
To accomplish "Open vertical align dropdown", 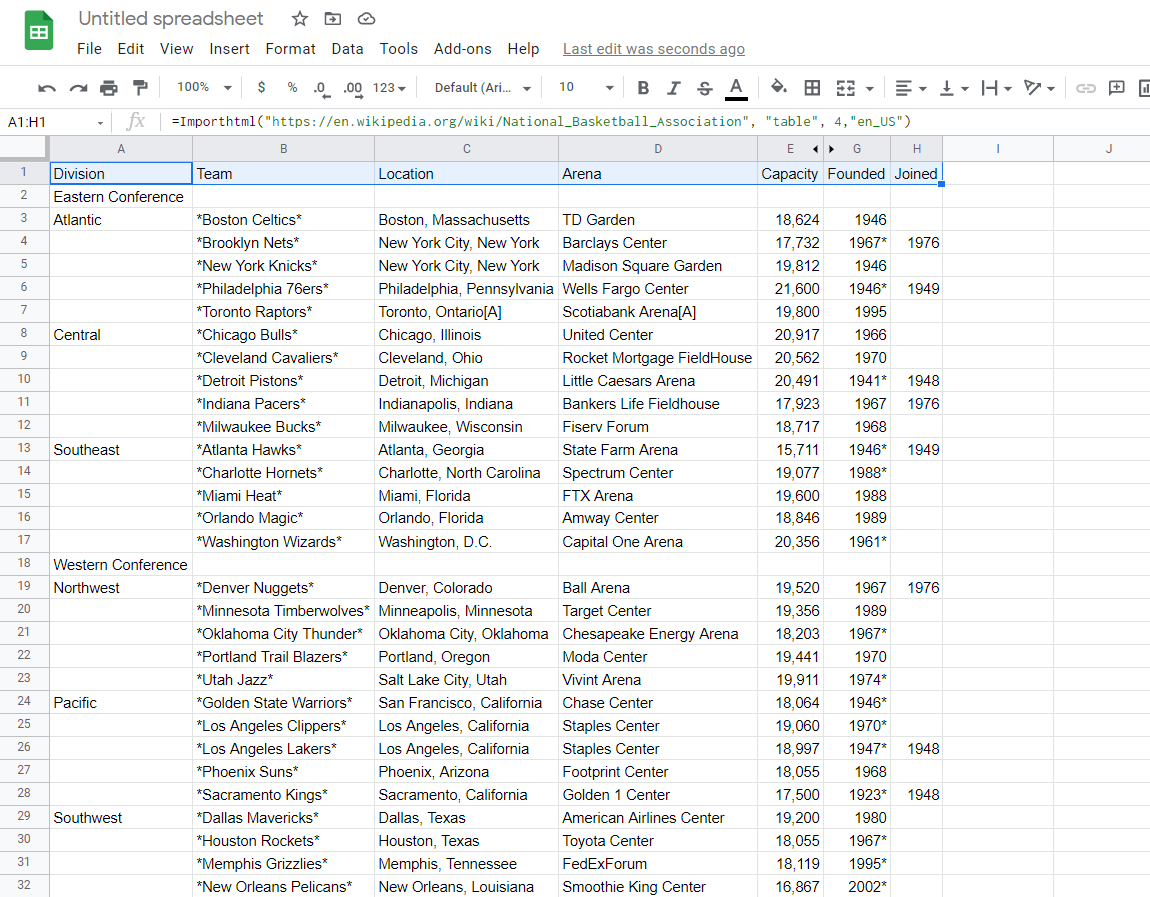I will click(x=954, y=88).
